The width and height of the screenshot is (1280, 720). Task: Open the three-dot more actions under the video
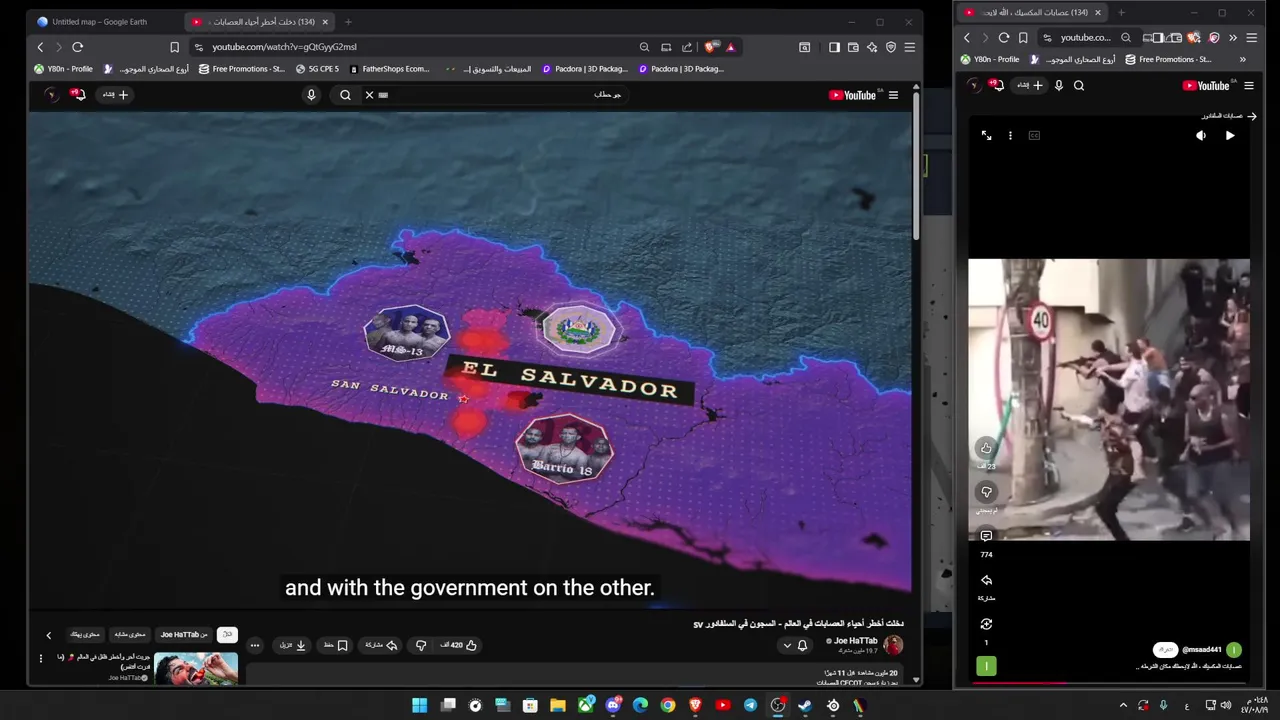[255, 645]
